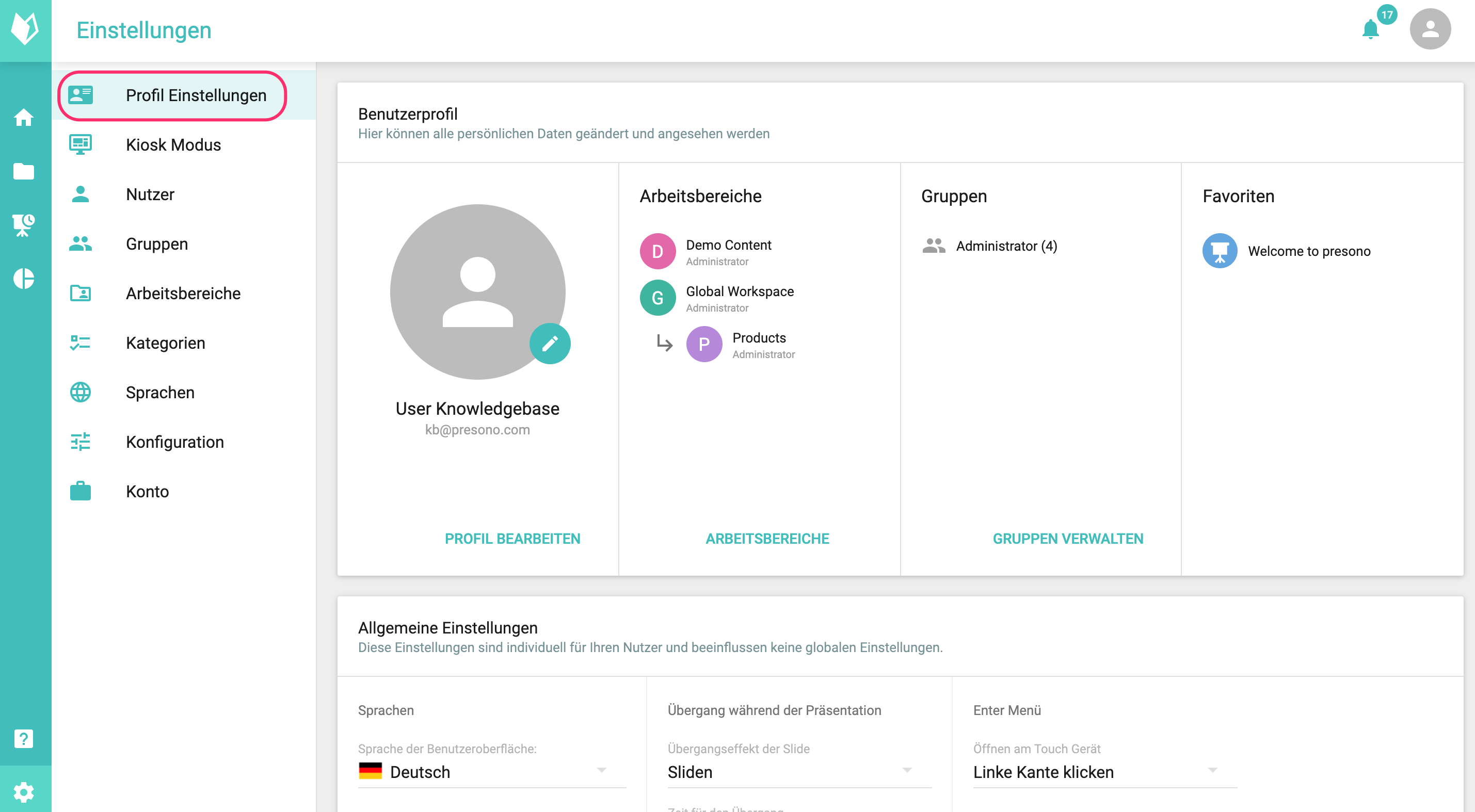The height and width of the screenshot is (812, 1475).
Task: Click the Welcome to presono favorite icon
Action: click(1220, 251)
